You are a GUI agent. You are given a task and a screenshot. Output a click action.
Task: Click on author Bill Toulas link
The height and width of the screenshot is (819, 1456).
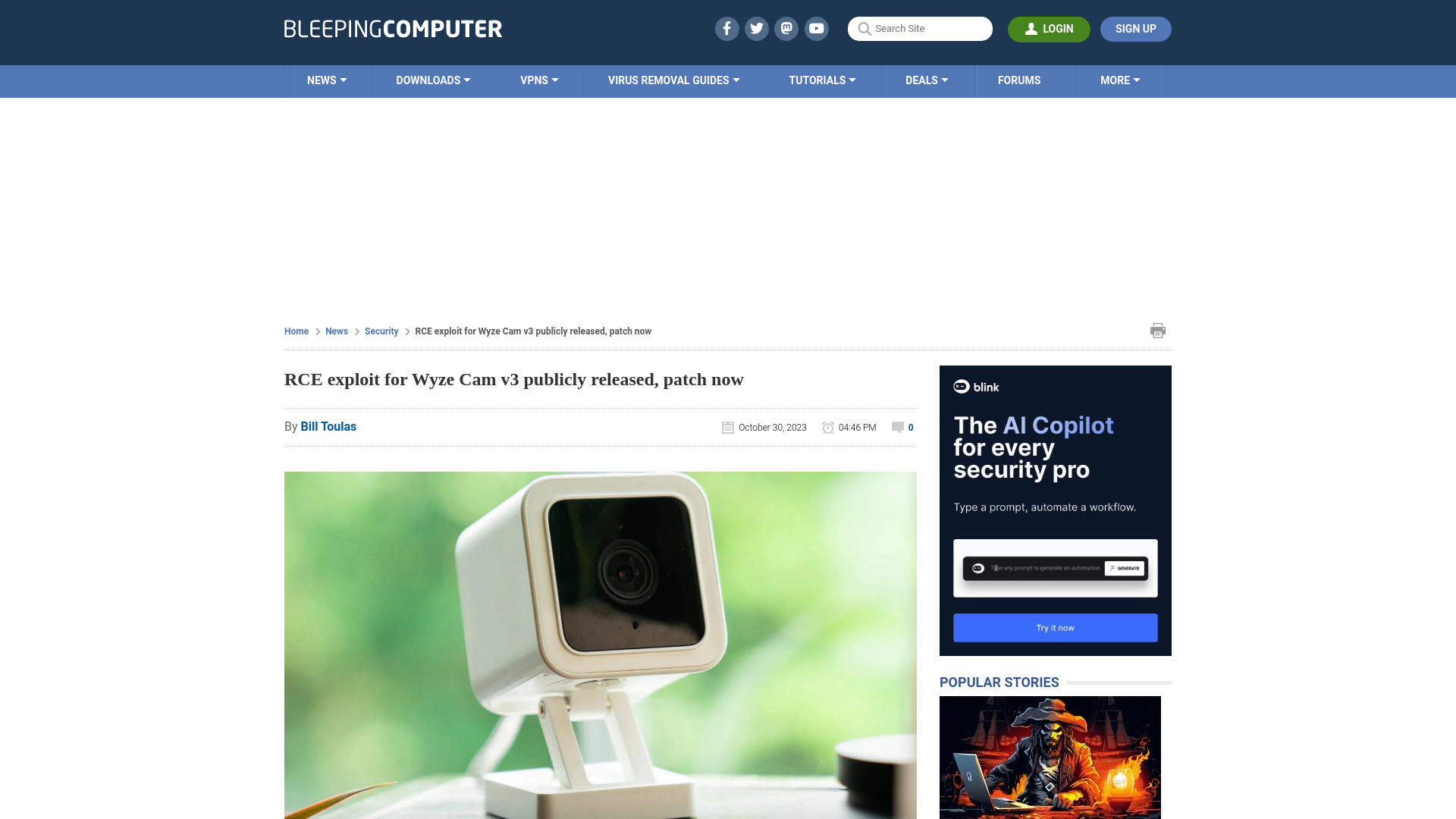[x=328, y=426]
